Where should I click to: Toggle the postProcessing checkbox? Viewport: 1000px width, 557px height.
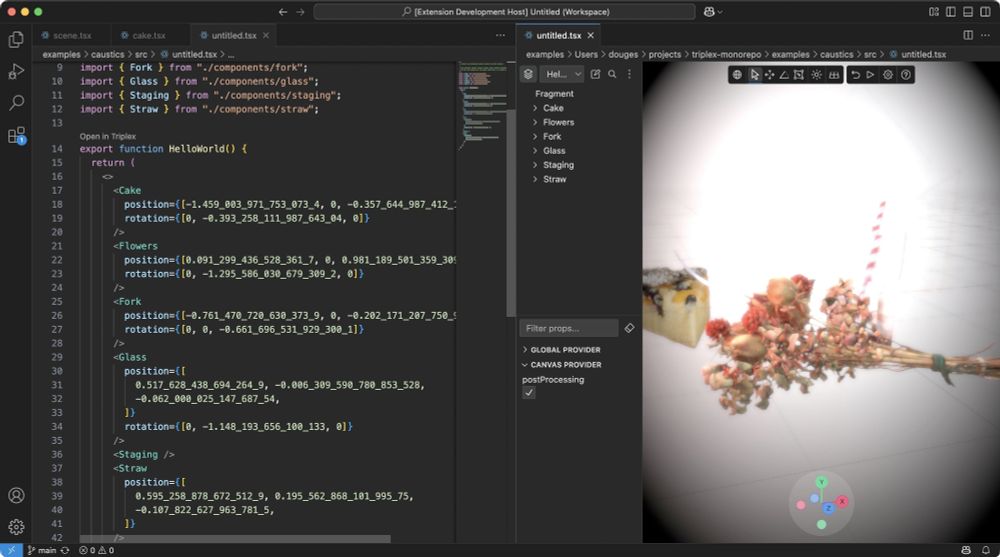click(x=529, y=393)
